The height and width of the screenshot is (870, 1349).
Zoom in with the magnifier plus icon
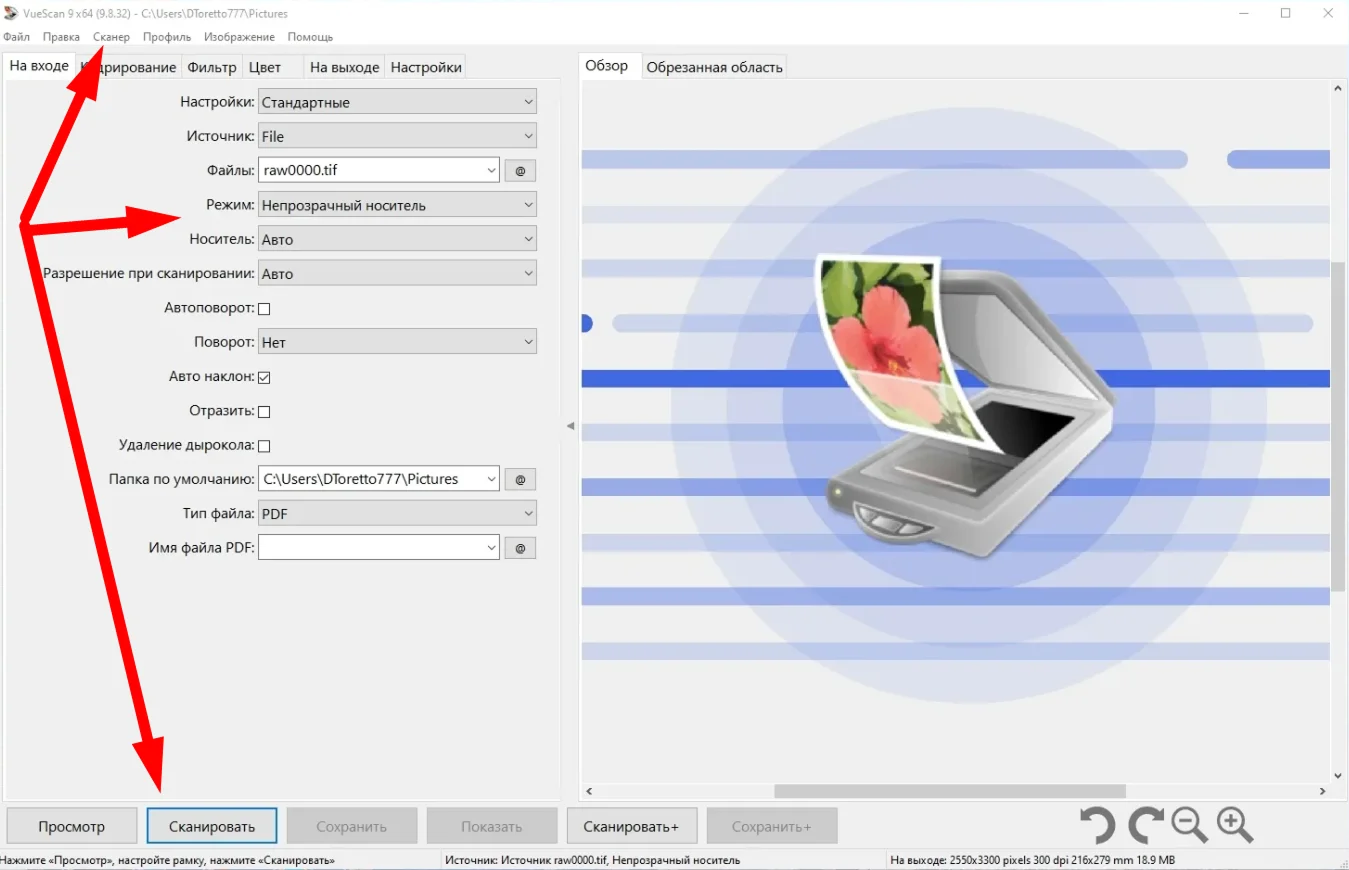pyautogui.click(x=1235, y=825)
